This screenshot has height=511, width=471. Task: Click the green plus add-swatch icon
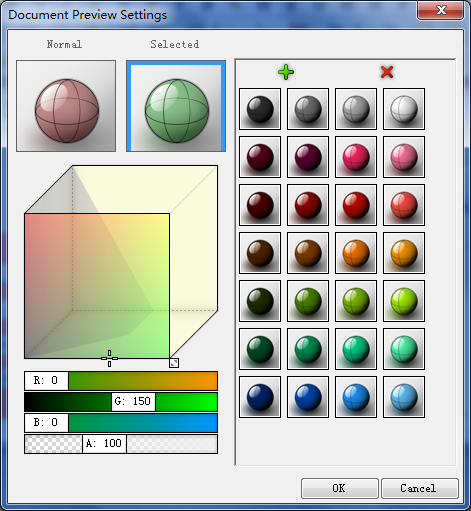pos(286,72)
